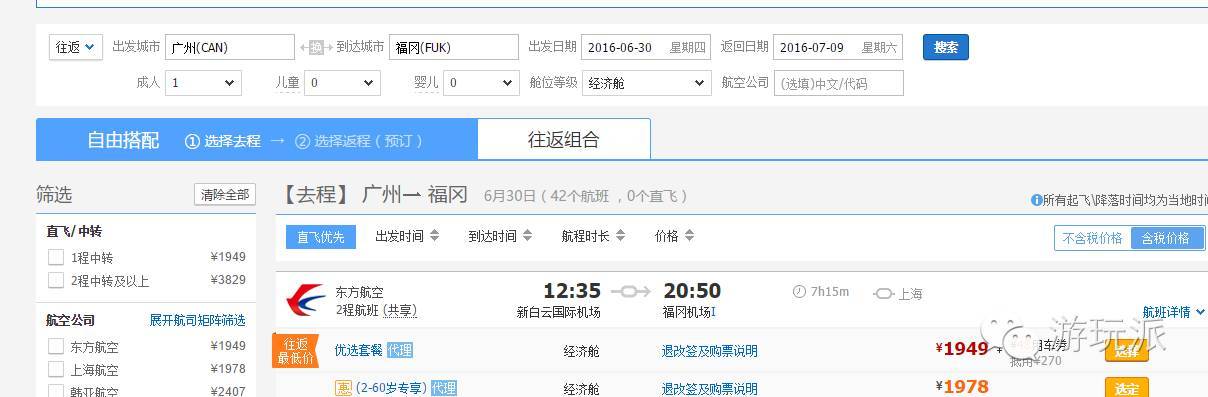The height and width of the screenshot is (397, 1208).
Task: Open return date 2016-07-09 picker
Action: pos(838,47)
